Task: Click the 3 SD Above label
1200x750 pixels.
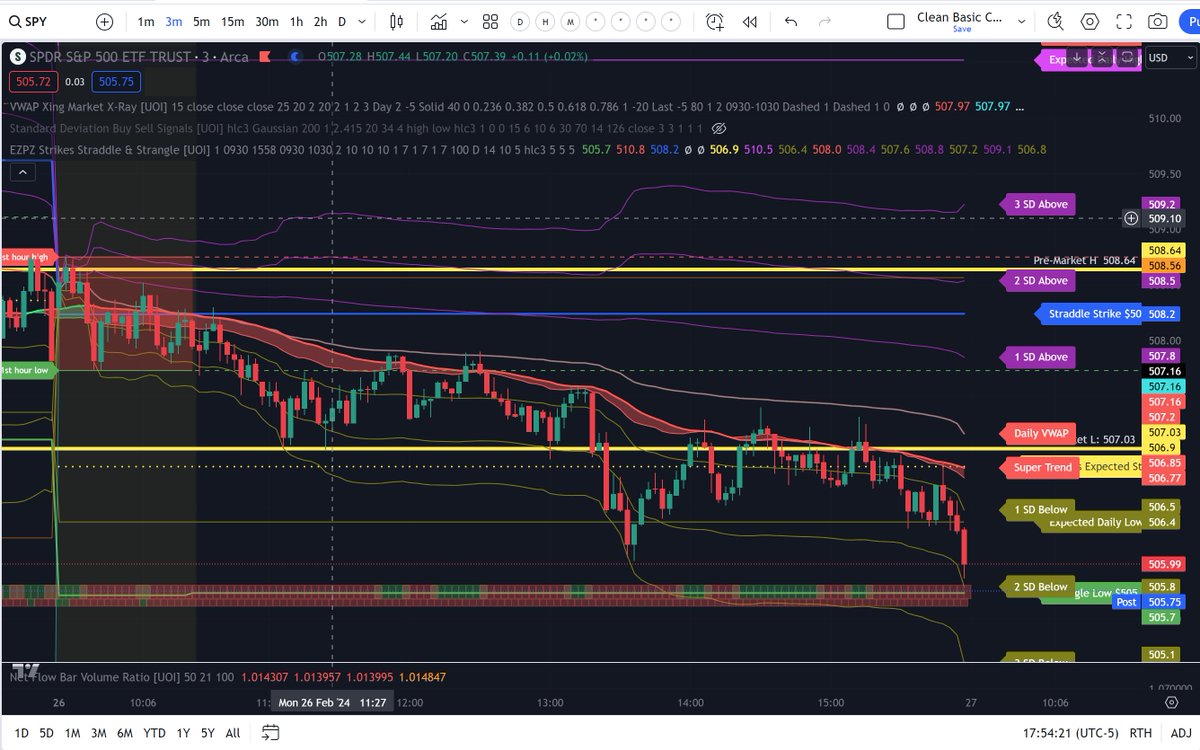Action: click(x=1040, y=204)
